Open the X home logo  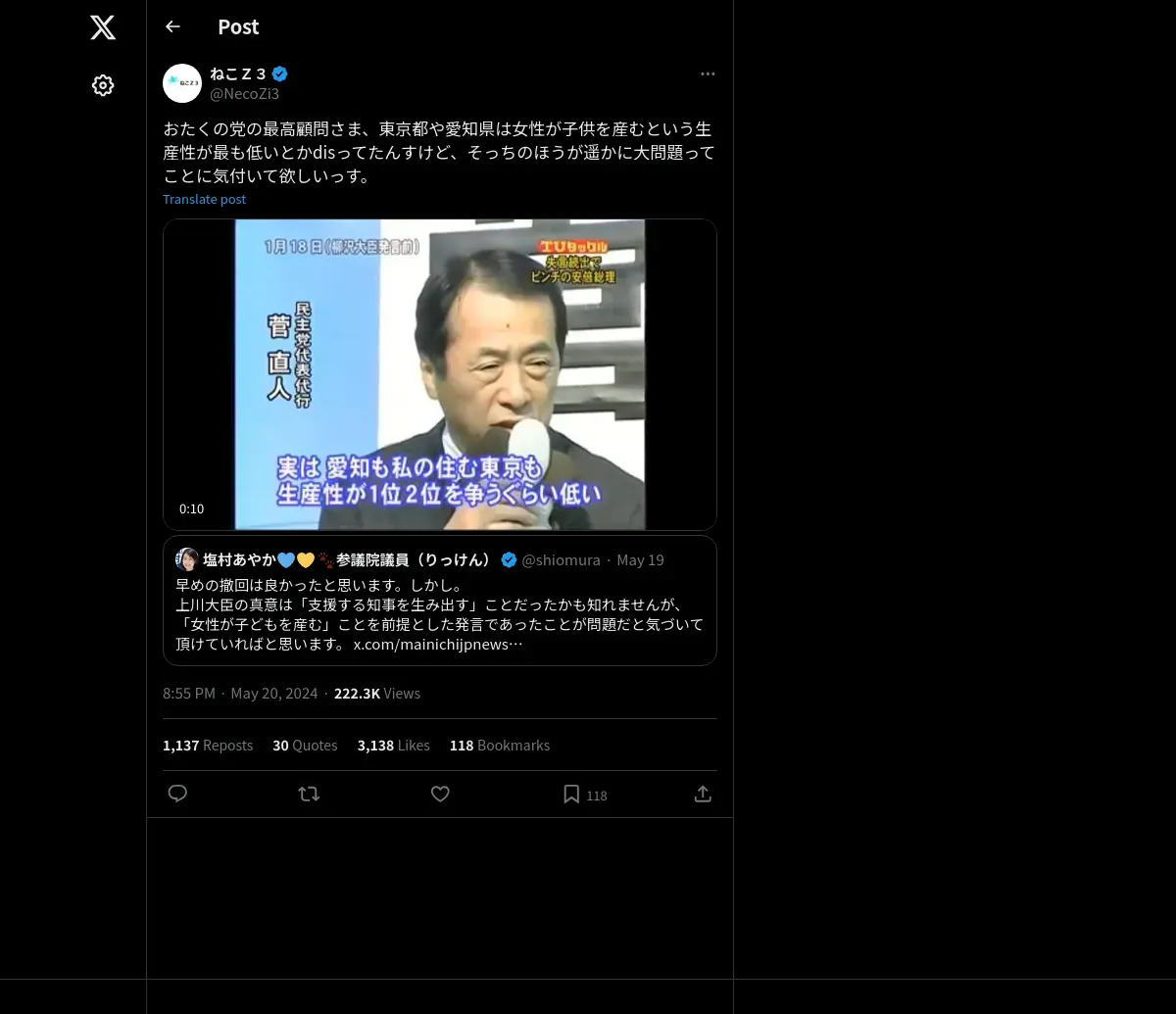click(103, 27)
